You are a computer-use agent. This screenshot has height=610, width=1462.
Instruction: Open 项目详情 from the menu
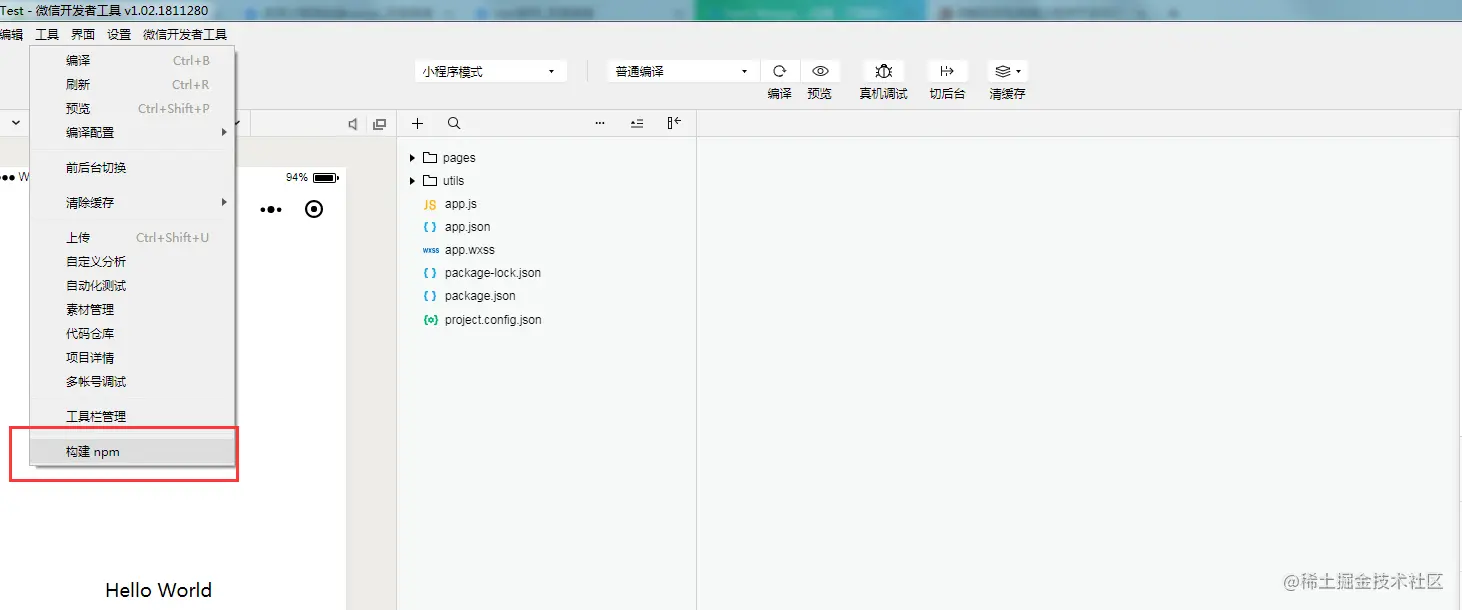(133, 357)
